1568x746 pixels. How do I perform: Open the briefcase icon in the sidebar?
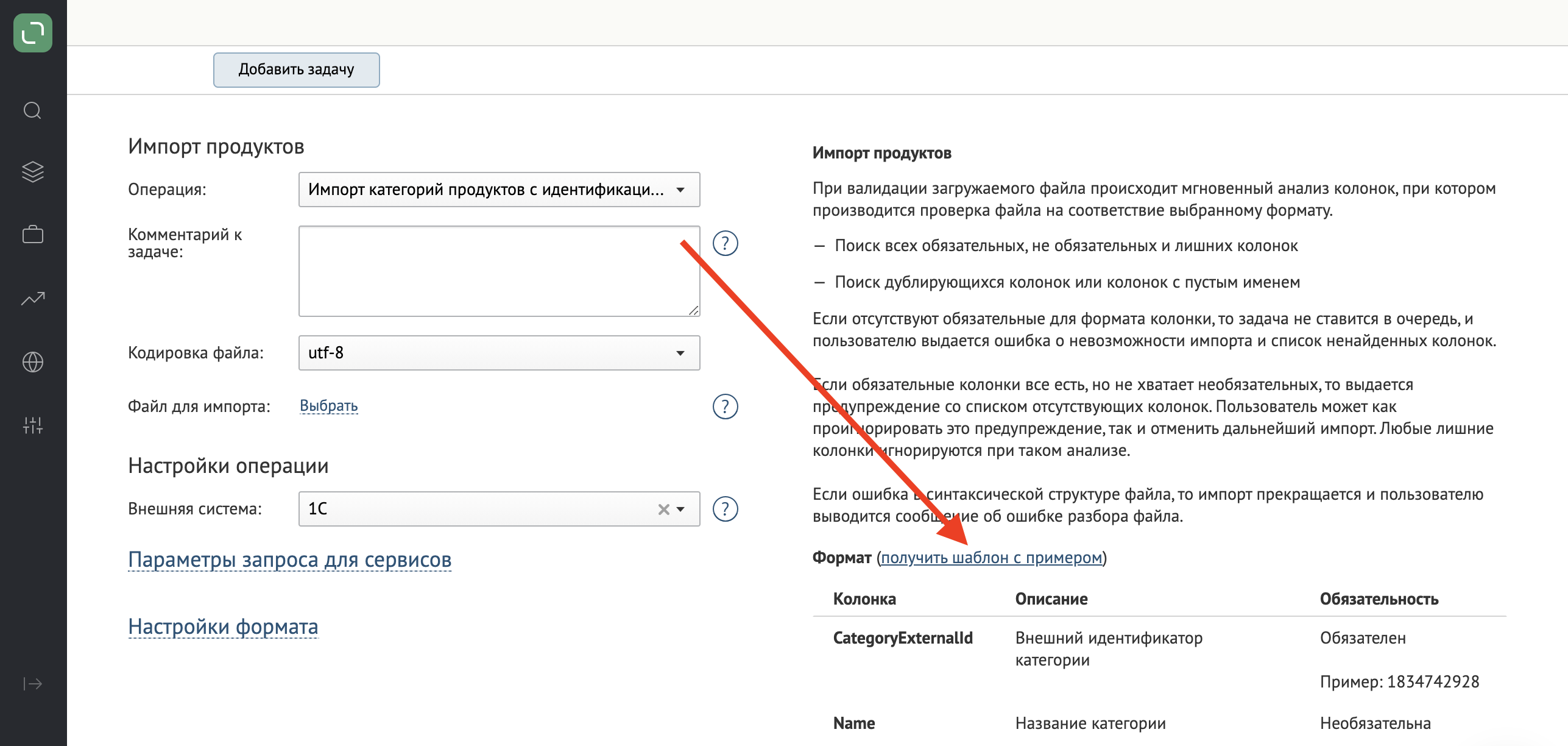[x=33, y=235]
